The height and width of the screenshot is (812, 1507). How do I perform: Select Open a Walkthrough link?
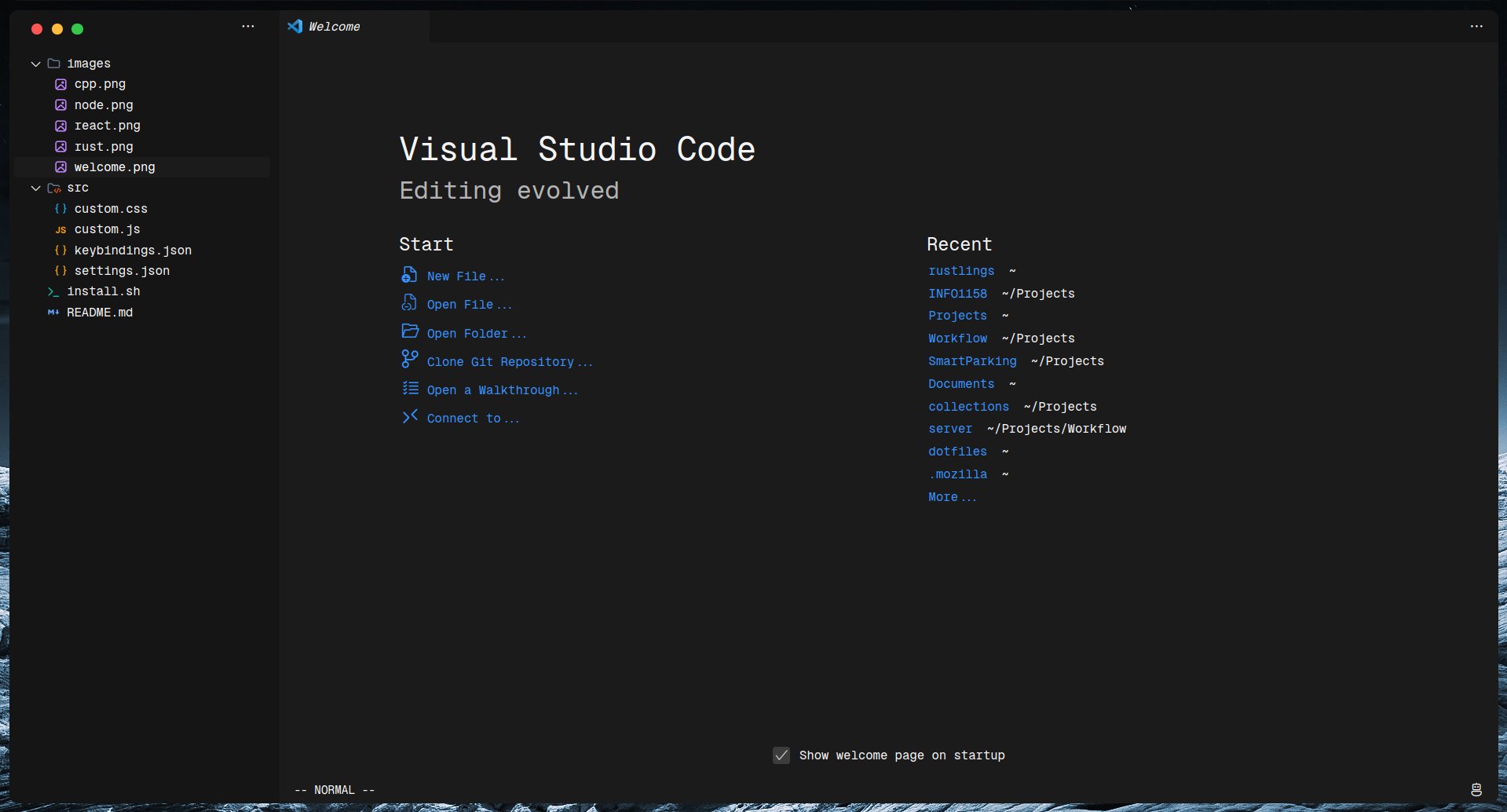click(x=502, y=390)
